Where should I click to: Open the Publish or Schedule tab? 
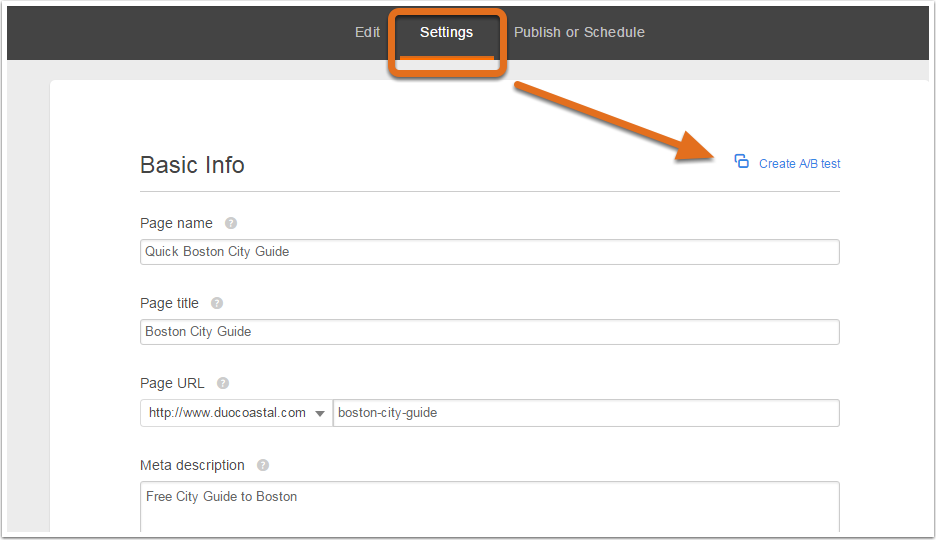click(x=579, y=32)
